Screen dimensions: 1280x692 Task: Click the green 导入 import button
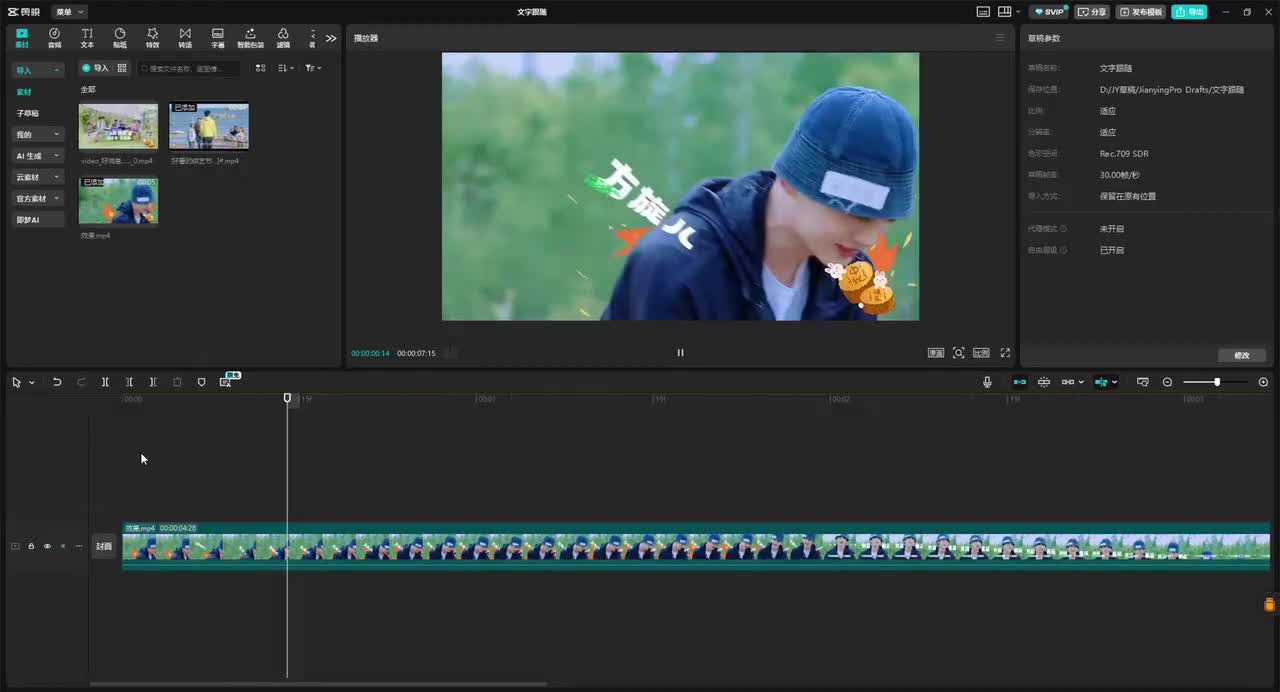95,68
